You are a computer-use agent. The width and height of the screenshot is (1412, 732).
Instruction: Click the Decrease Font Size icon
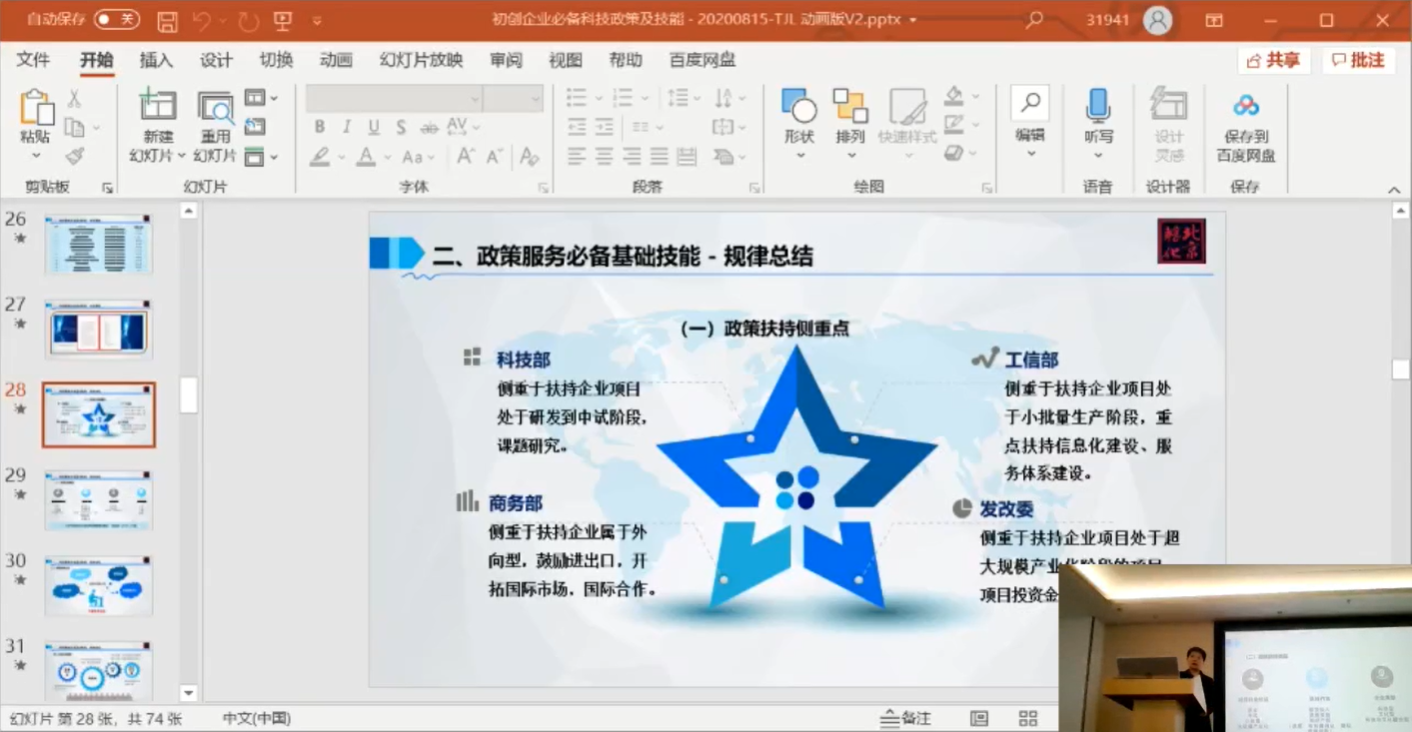(495, 156)
